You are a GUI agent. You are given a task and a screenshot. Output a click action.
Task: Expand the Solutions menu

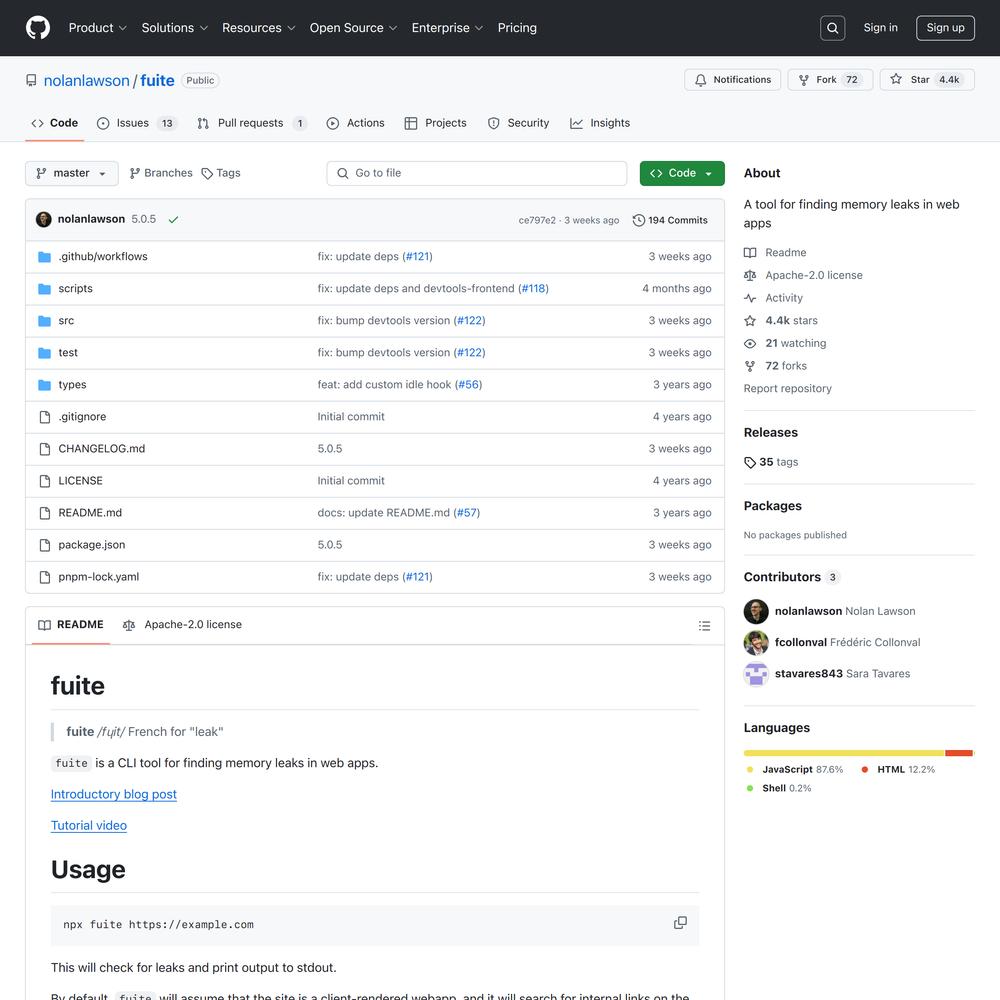pyautogui.click(x=175, y=28)
